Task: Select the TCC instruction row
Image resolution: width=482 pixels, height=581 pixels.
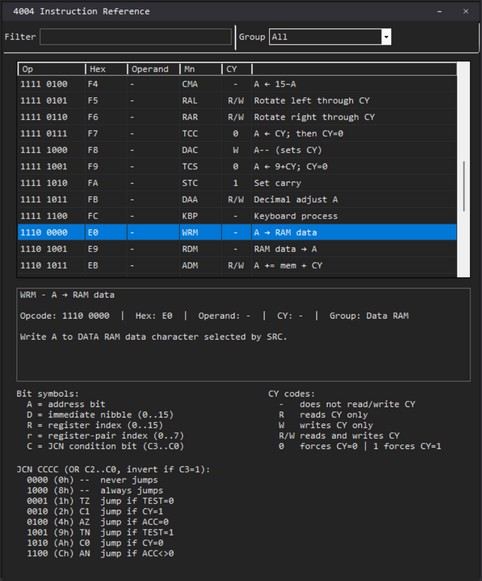Action: pyautogui.click(x=237, y=133)
